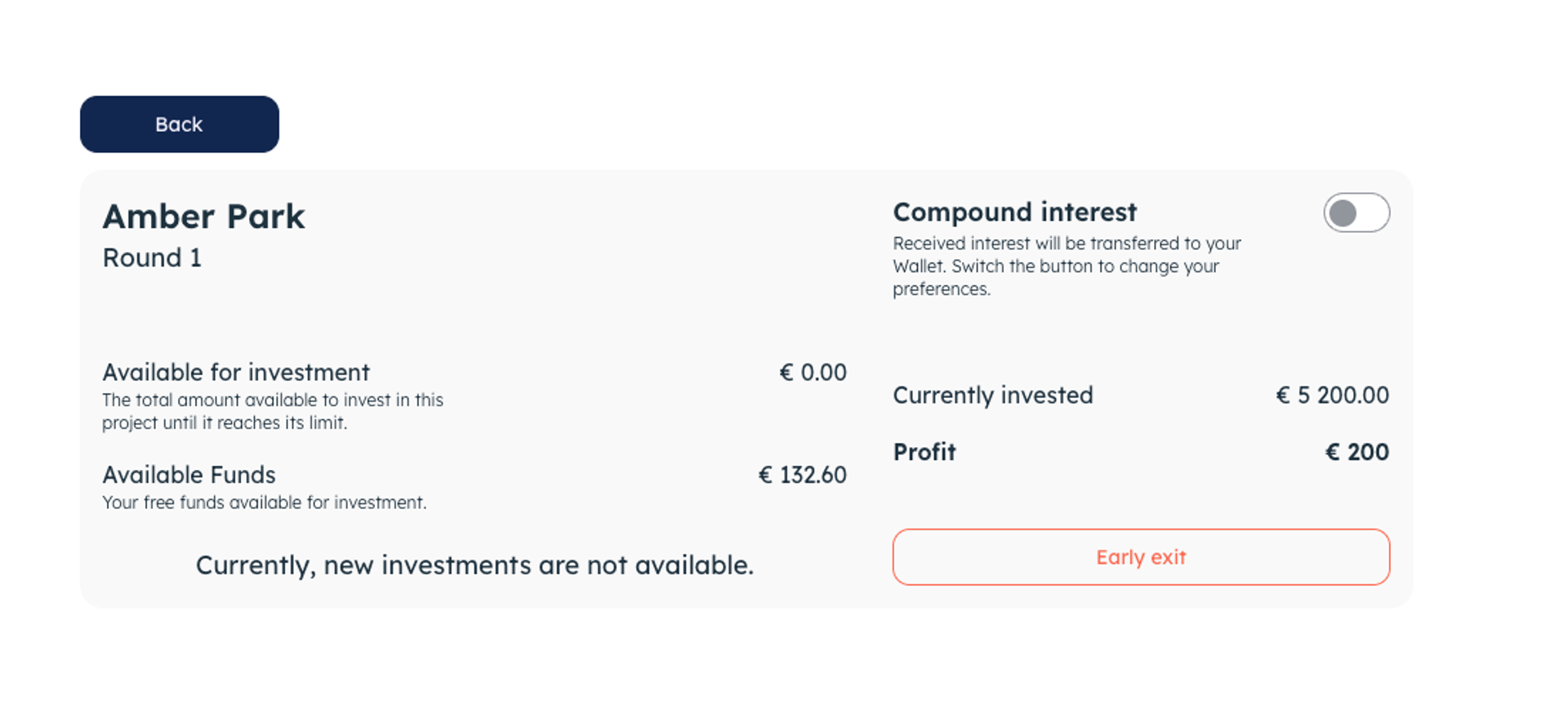This screenshot has height=706, width=1568.
Task: Click the word Wallet in the description
Action: 919,266
